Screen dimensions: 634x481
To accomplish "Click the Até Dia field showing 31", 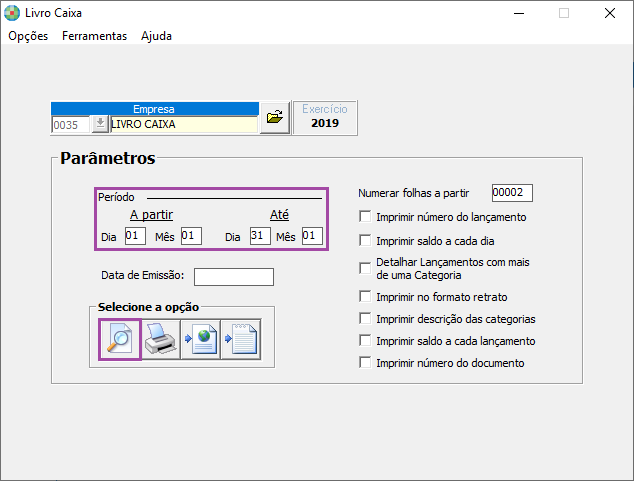I will (x=260, y=236).
